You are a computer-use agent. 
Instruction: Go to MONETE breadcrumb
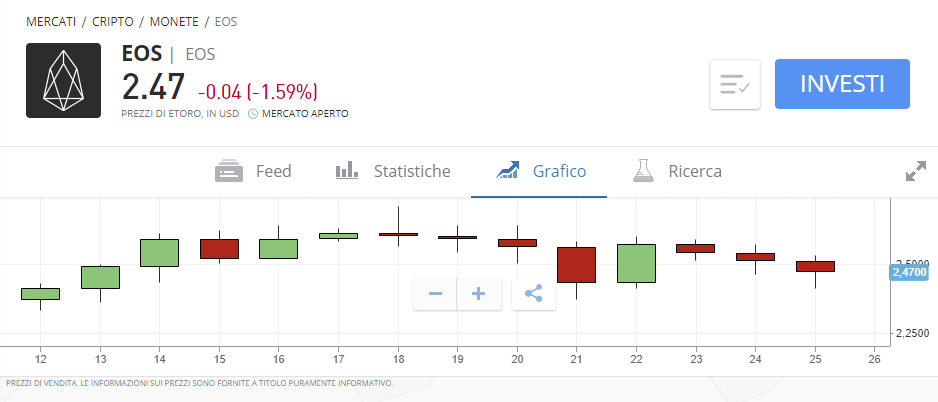tap(174, 22)
